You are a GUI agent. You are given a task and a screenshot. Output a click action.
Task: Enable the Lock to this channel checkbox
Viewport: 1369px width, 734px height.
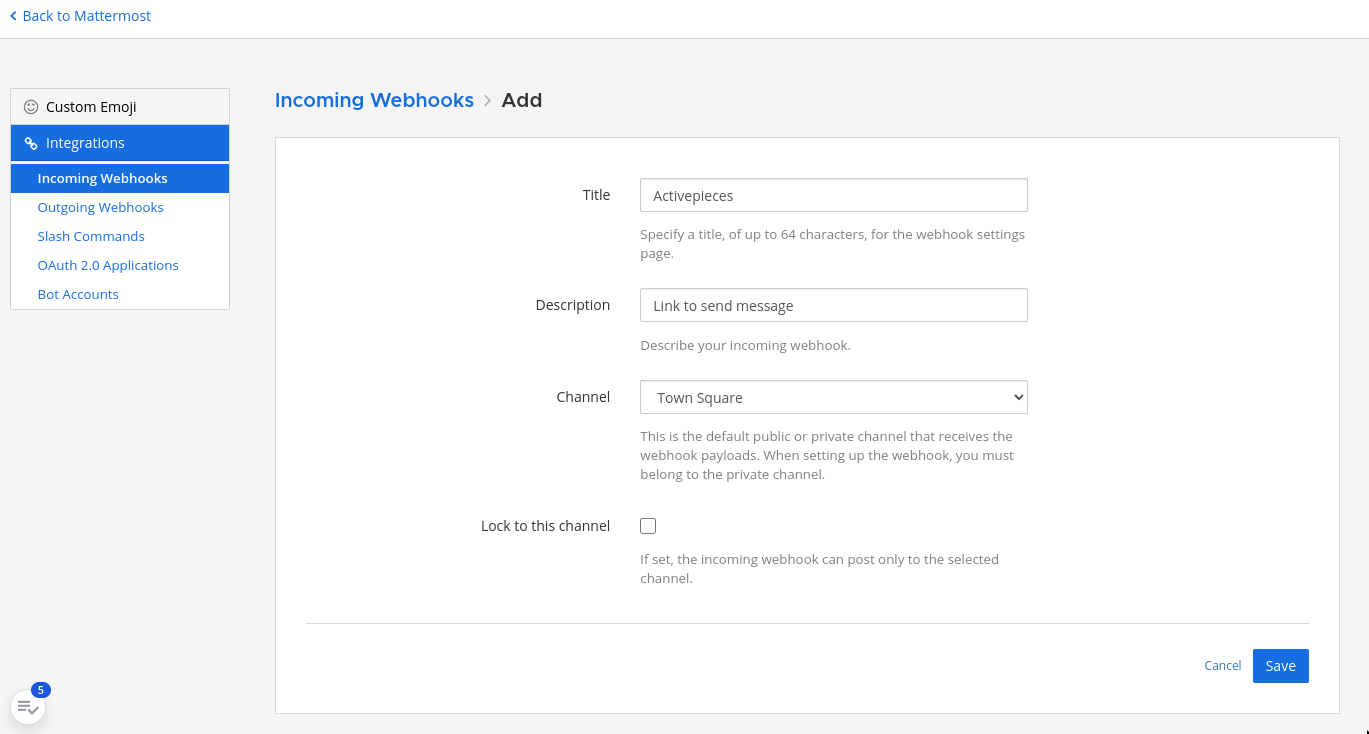click(647, 525)
